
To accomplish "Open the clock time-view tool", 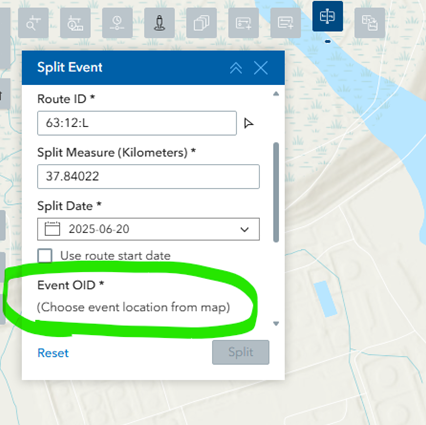I will click(x=117, y=23).
